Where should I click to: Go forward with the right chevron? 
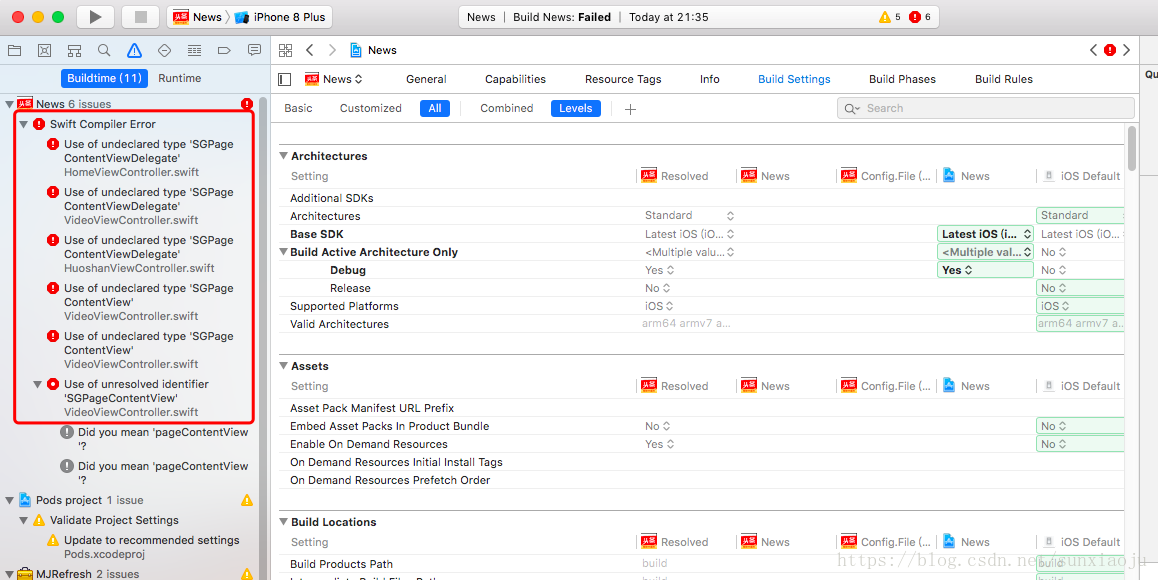[x=332, y=50]
